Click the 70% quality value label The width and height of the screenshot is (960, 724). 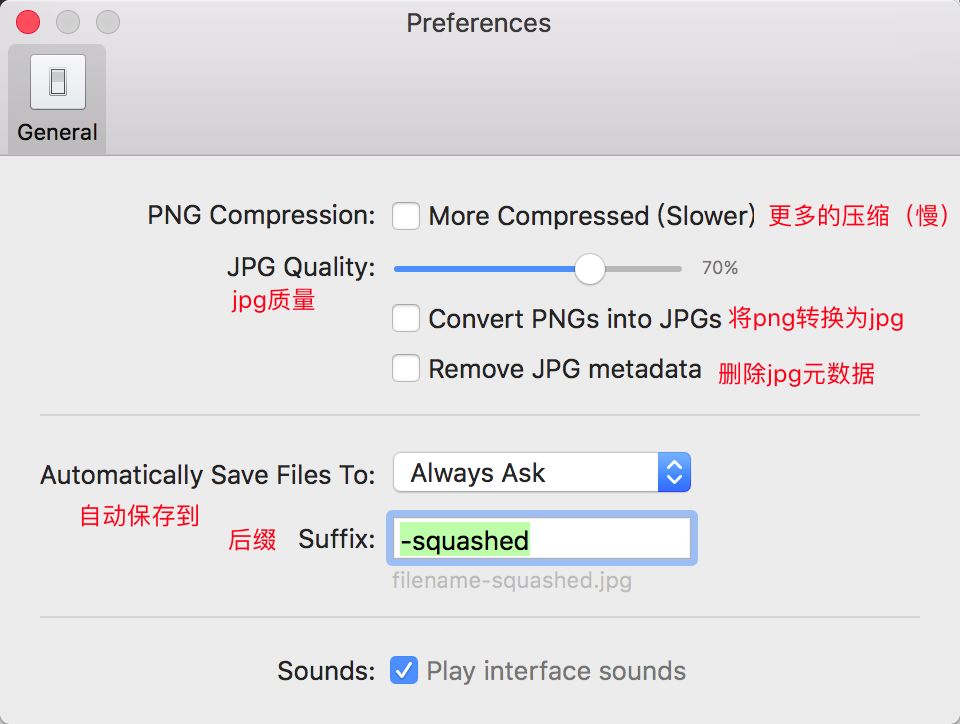pos(720,268)
